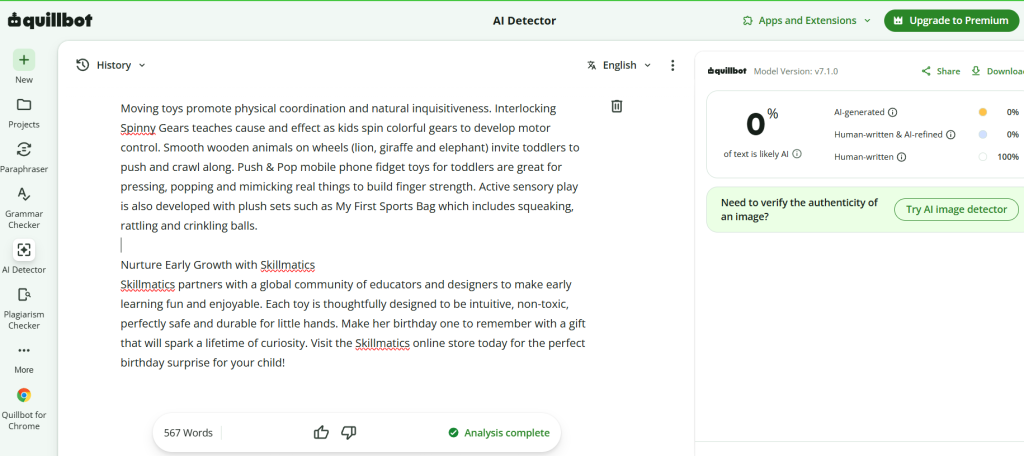Click the thumbs up feedback icon
Image resolution: width=1024 pixels, height=456 pixels.
coord(321,432)
